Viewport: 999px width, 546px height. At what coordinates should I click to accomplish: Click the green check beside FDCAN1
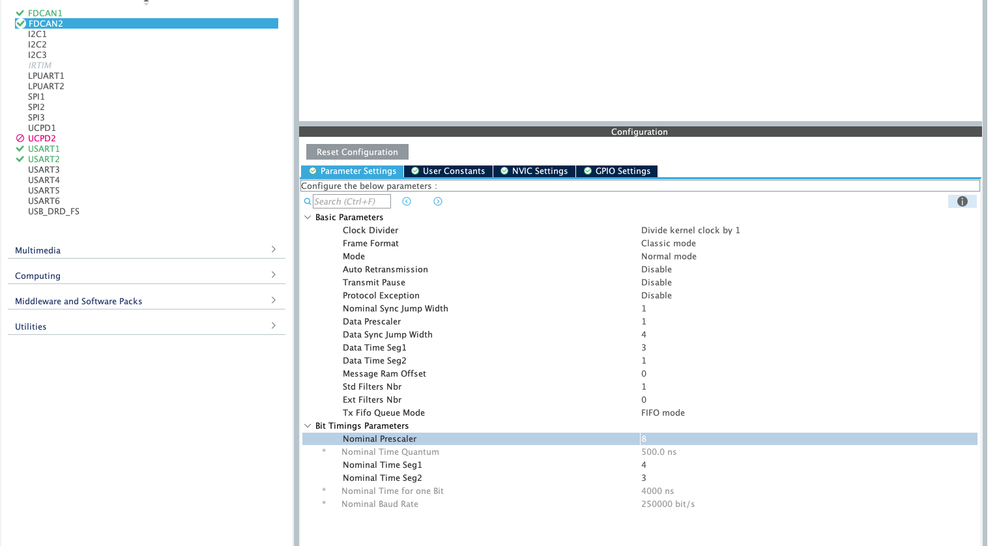click(x=20, y=13)
